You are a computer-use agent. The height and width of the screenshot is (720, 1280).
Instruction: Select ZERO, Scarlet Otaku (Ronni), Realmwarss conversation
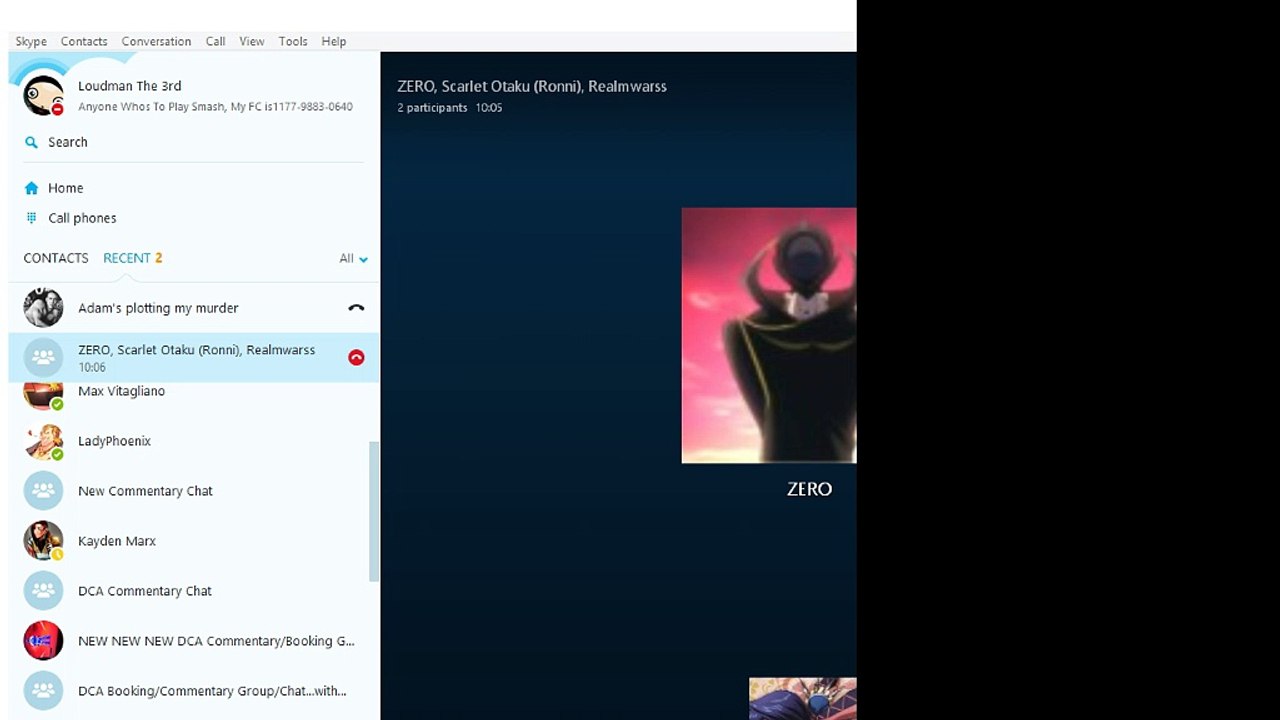pyautogui.click(x=194, y=357)
